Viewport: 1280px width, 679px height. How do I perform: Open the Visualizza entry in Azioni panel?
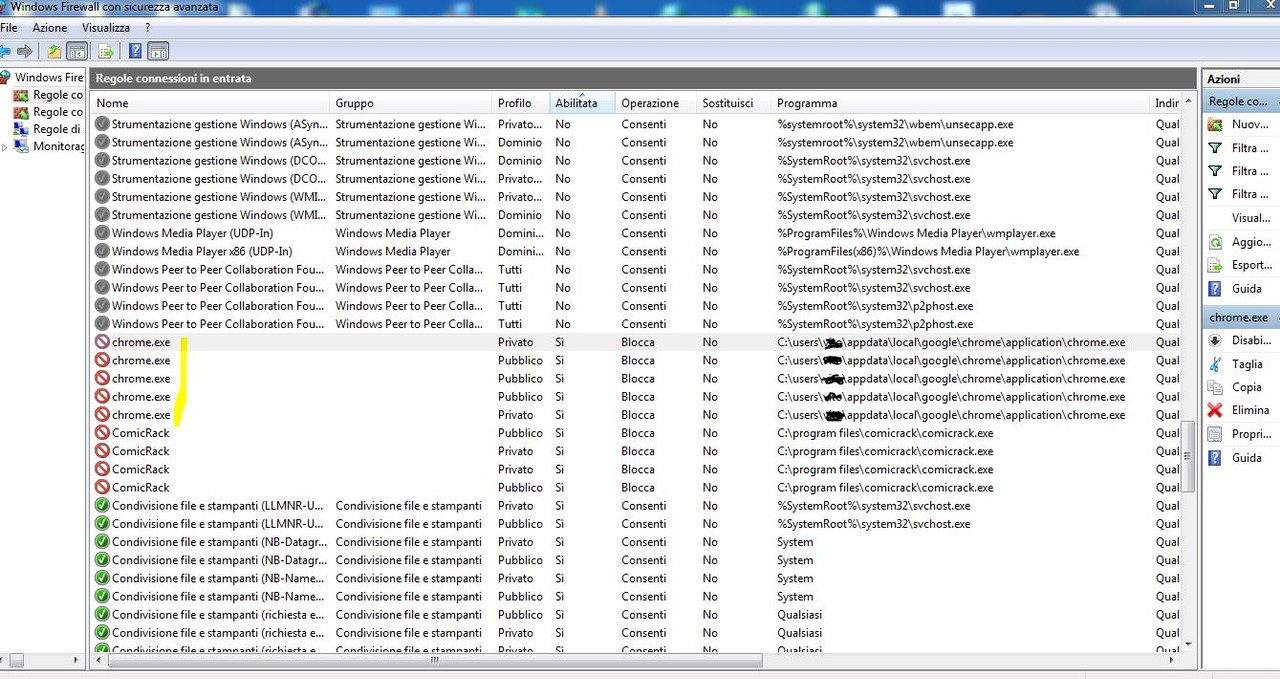click(1251, 218)
